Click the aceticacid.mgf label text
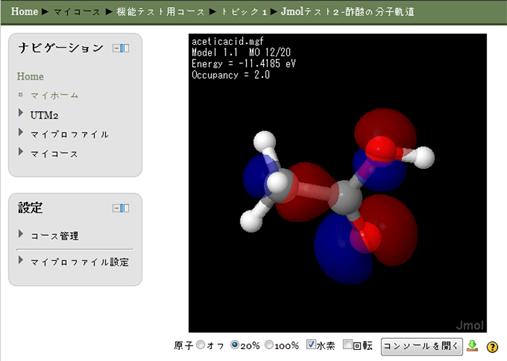507x361 pixels. click(x=227, y=41)
